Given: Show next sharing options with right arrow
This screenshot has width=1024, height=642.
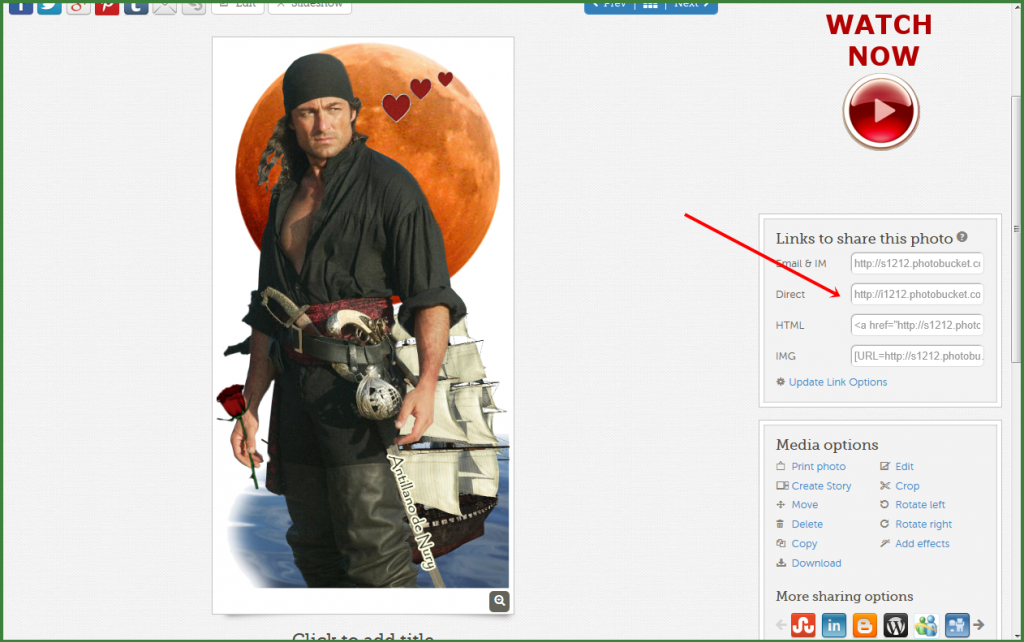Looking at the screenshot, I should pyautogui.click(x=979, y=626).
